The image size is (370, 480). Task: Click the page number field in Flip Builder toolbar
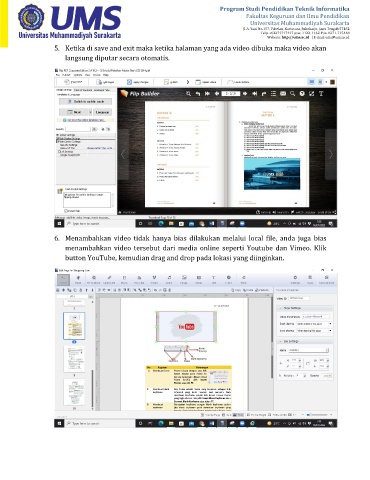click(x=231, y=94)
